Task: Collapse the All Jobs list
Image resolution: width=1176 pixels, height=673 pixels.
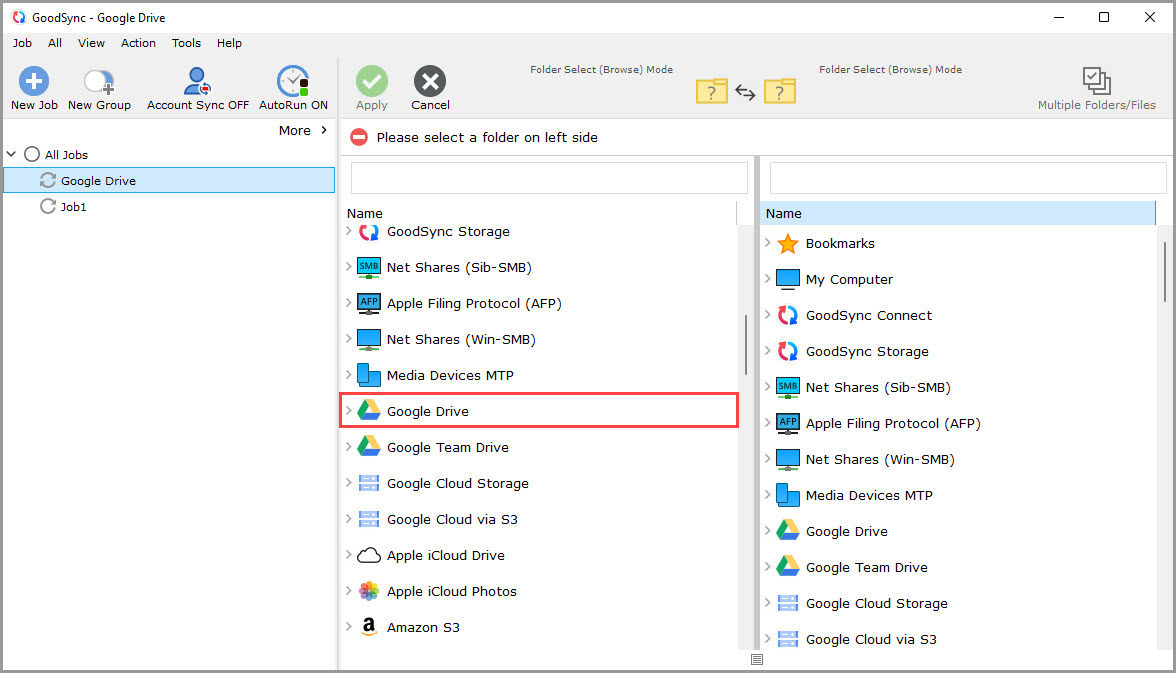Action: 10,154
